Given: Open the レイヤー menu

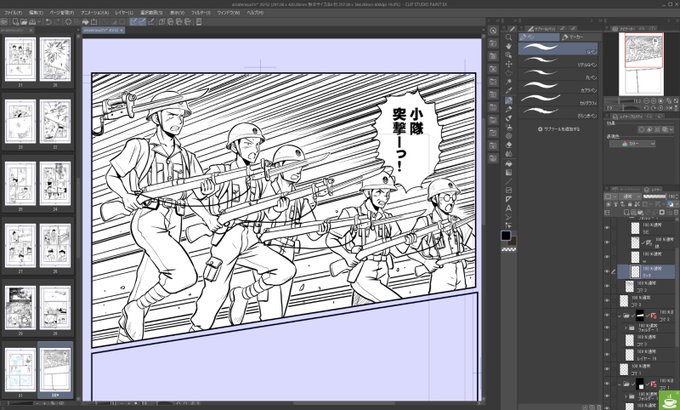Looking at the screenshot, I should (124, 13).
